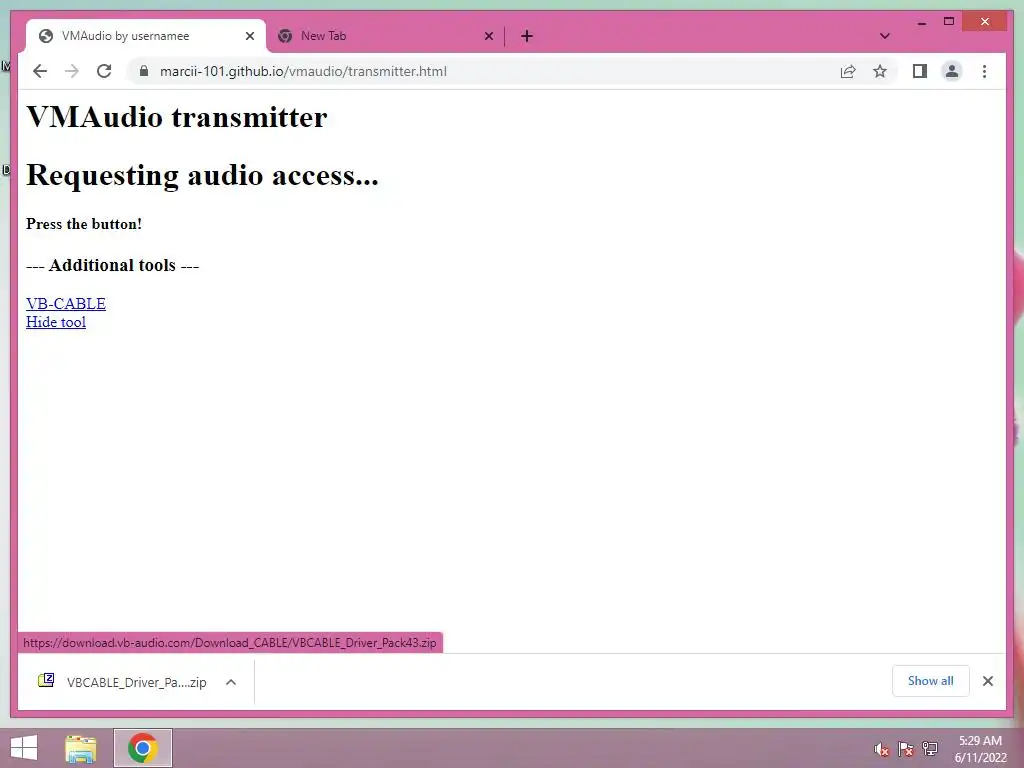Viewport: 1024px width, 768px height.
Task: Click the Hide tool link
Action: [56, 322]
